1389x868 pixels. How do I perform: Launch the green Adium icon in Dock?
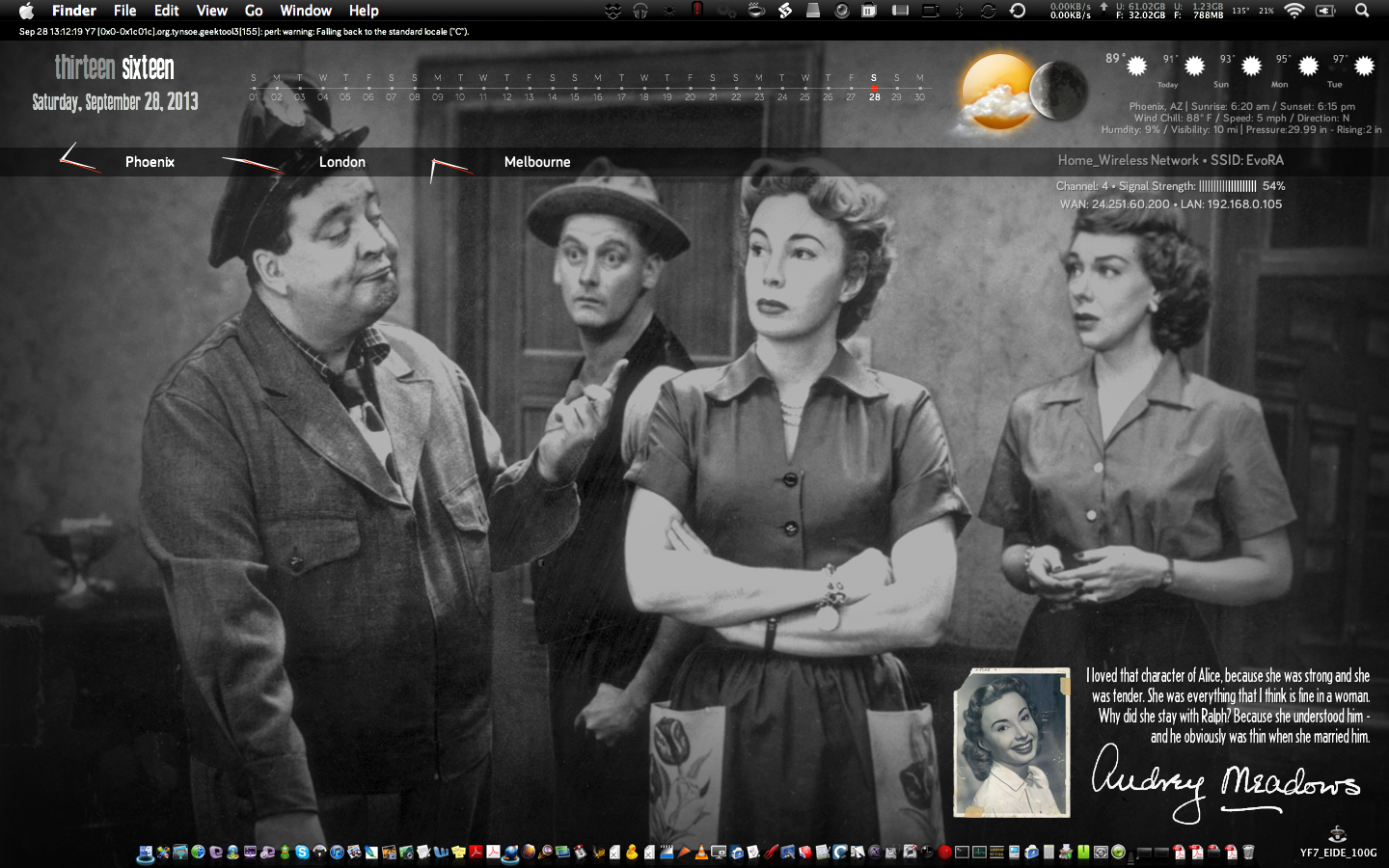[285, 852]
